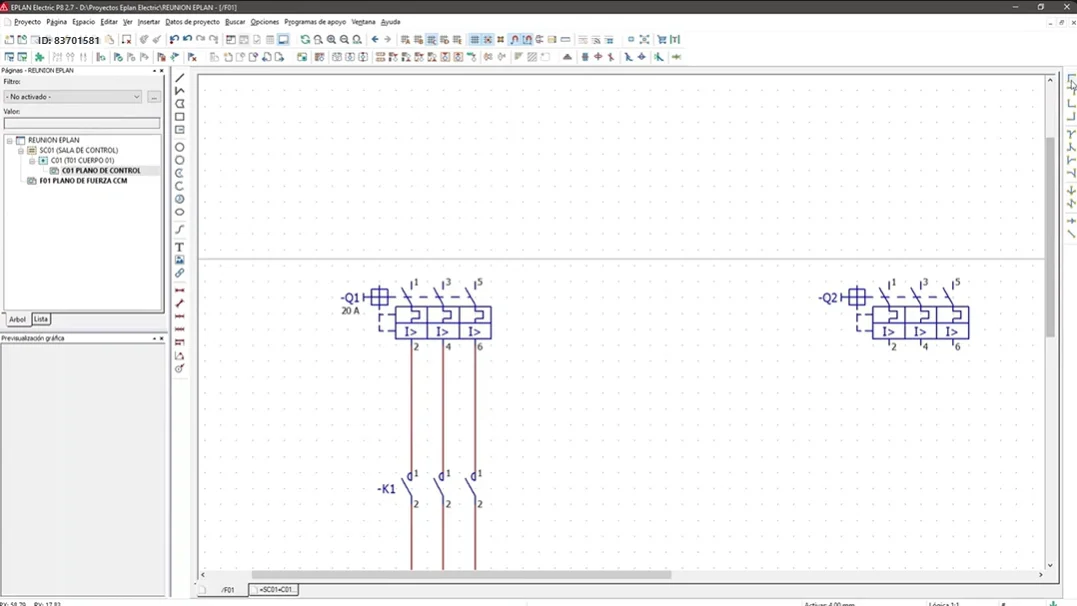Close the Páginas navigator panel
This screenshot has width=1077, height=606.
[x=162, y=71]
